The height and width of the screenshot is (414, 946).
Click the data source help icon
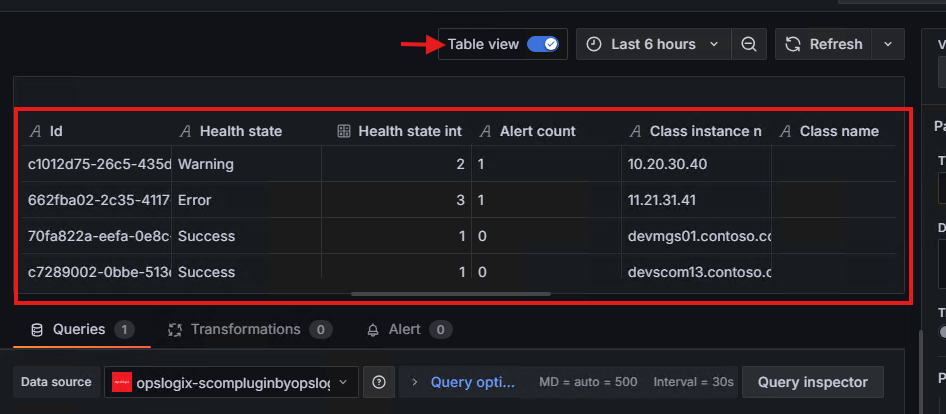coord(379,382)
